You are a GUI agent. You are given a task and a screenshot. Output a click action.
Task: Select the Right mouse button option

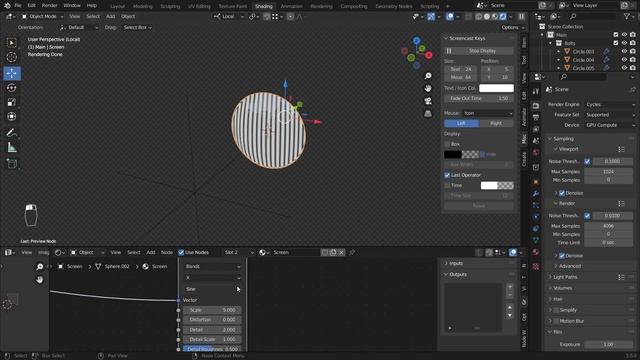[x=496, y=123]
